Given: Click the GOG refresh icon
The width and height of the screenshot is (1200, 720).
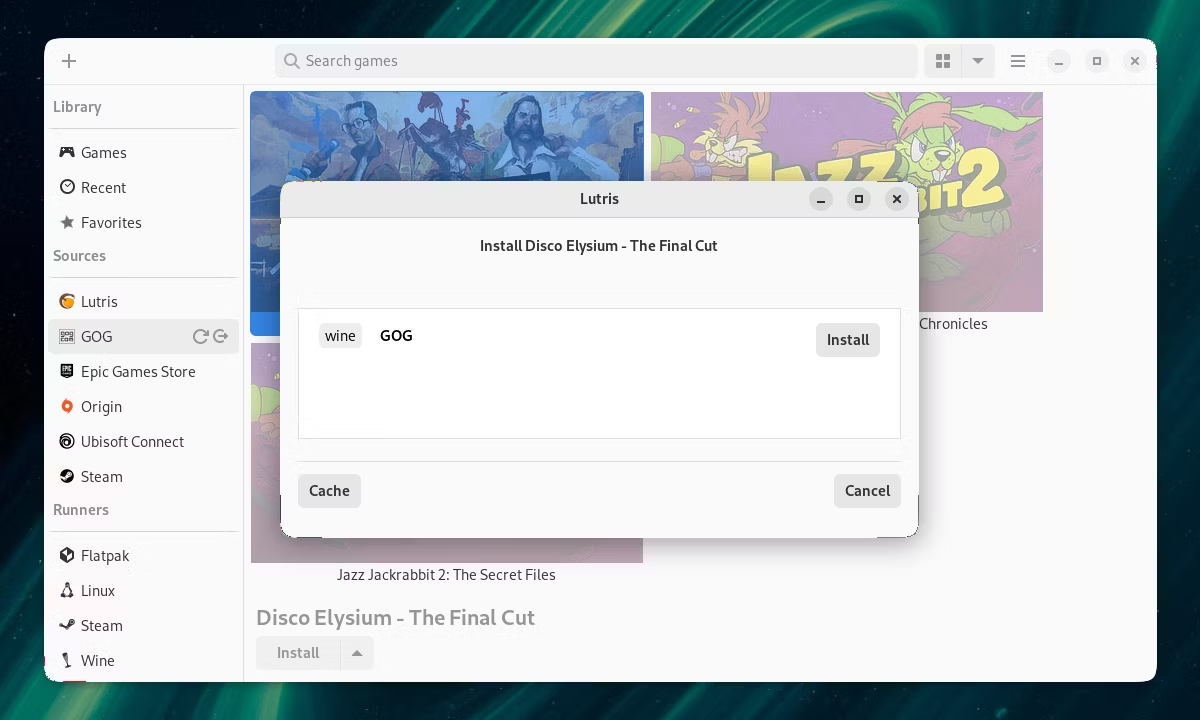Looking at the screenshot, I should coord(200,337).
